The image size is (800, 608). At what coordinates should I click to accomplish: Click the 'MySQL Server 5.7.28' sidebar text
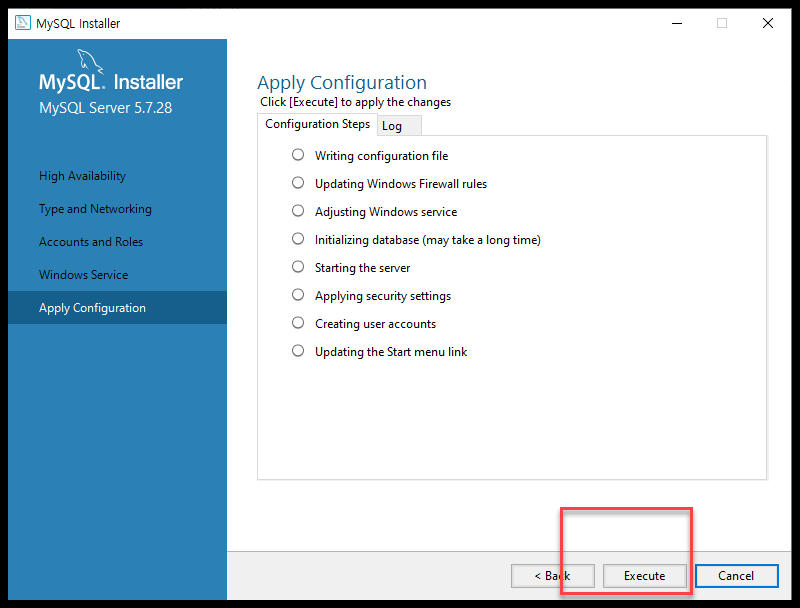coord(106,108)
